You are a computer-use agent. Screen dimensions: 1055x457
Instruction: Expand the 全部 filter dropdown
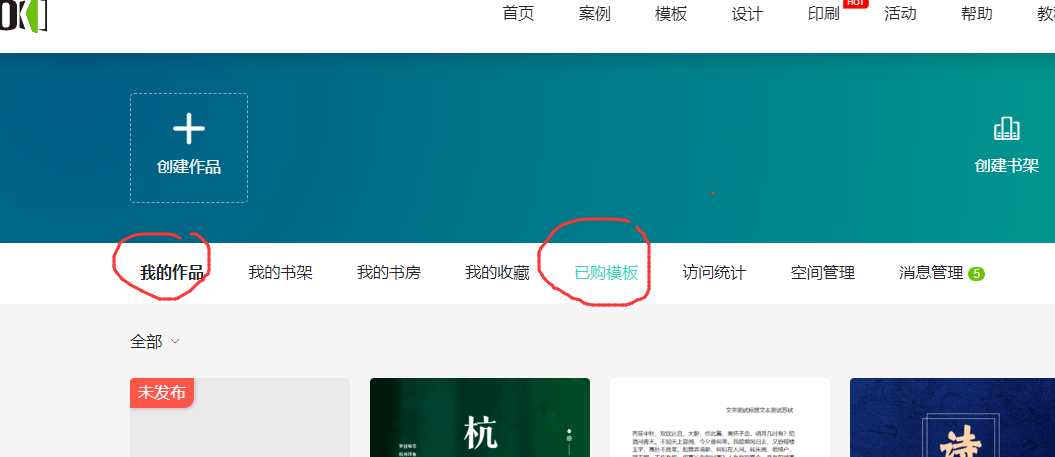coord(155,341)
